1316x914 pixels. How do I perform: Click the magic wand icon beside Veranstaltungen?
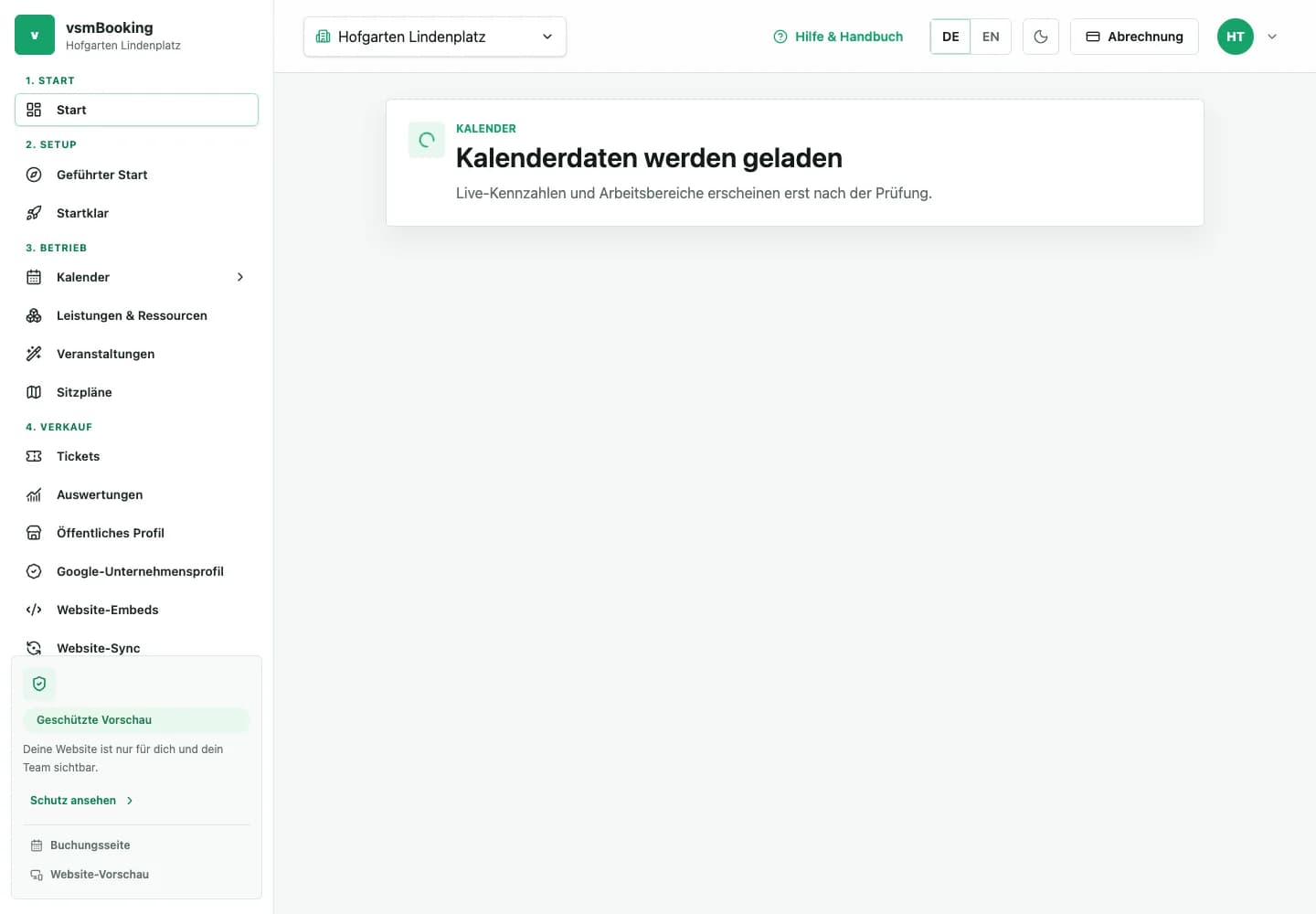pos(34,354)
